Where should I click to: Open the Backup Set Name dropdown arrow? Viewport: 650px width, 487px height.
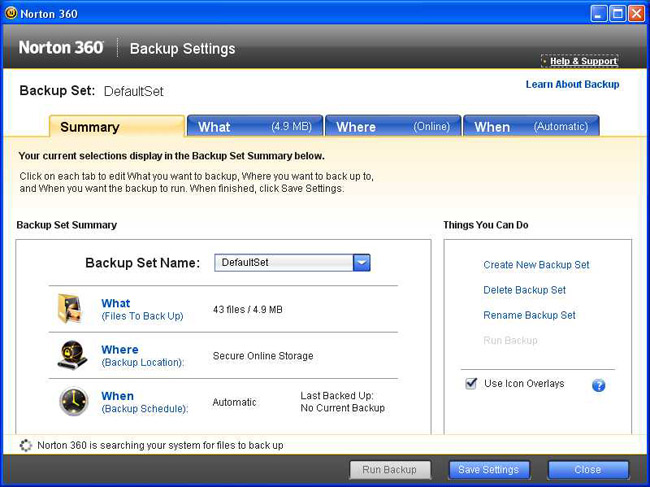coord(361,263)
